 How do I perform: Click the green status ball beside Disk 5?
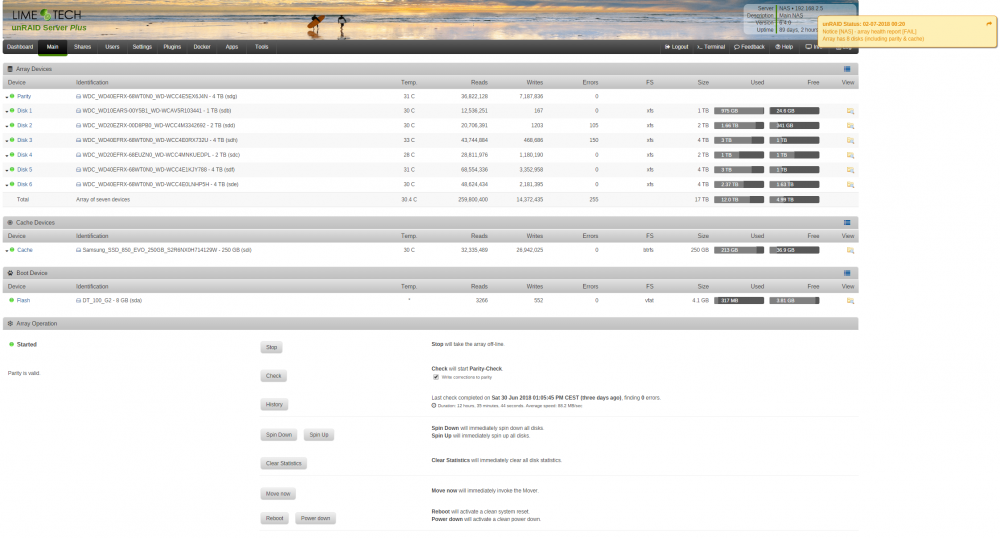tap(12, 170)
